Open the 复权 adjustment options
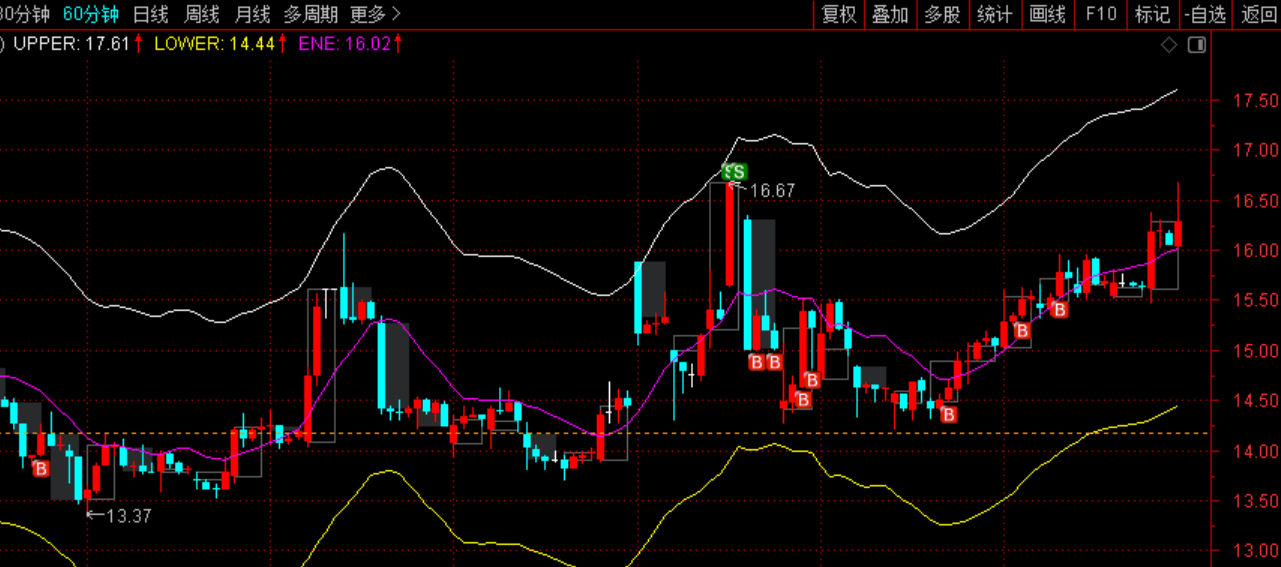This screenshot has width=1281, height=567. pos(839,14)
